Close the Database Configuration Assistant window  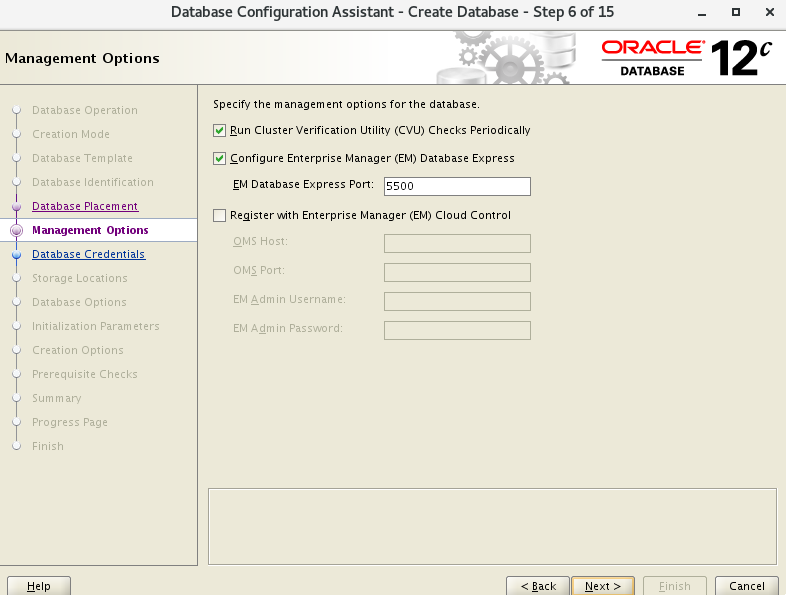(766, 12)
